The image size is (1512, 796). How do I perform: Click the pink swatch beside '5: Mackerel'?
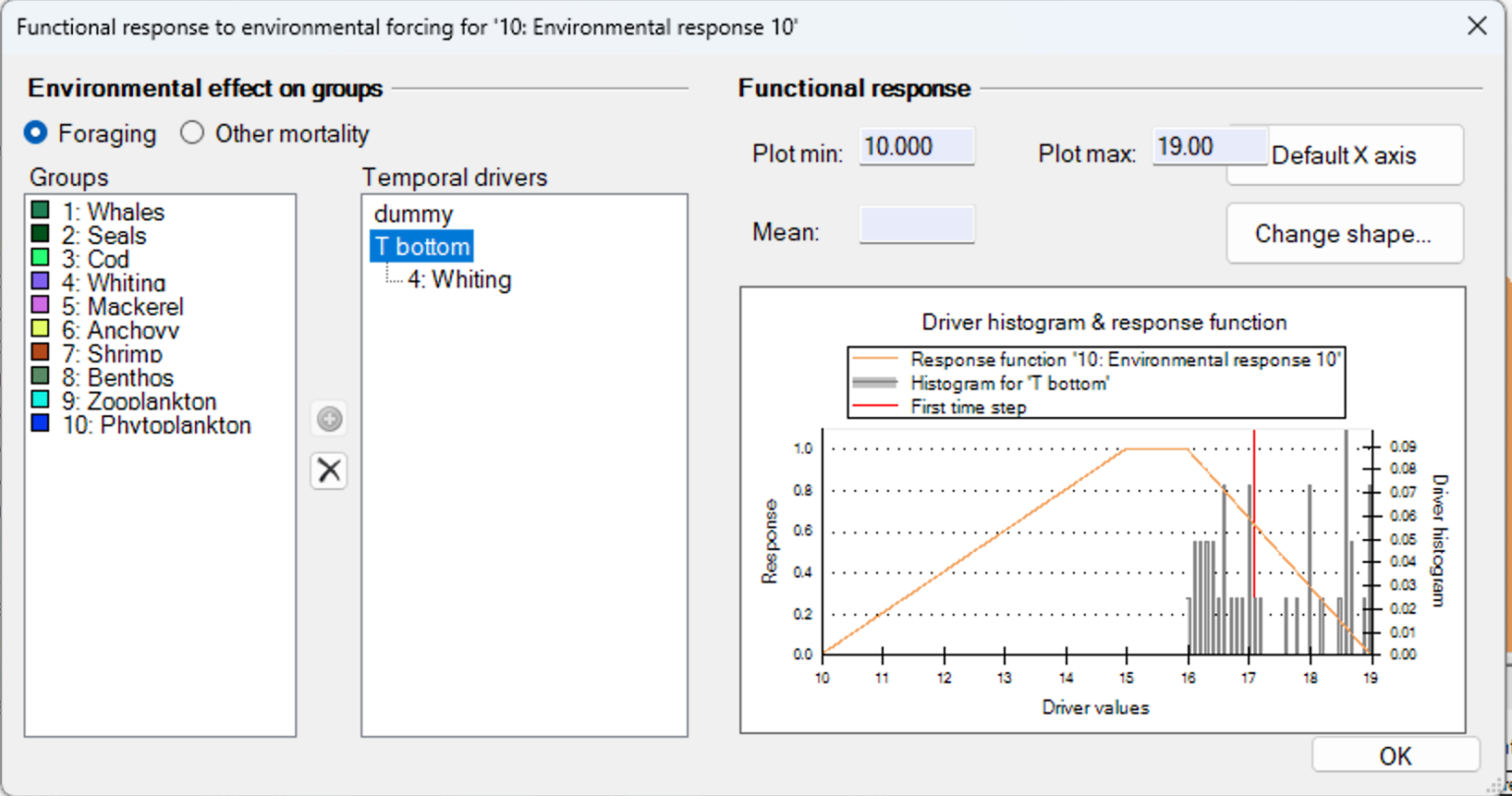pyautogui.click(x=40, y=306)
